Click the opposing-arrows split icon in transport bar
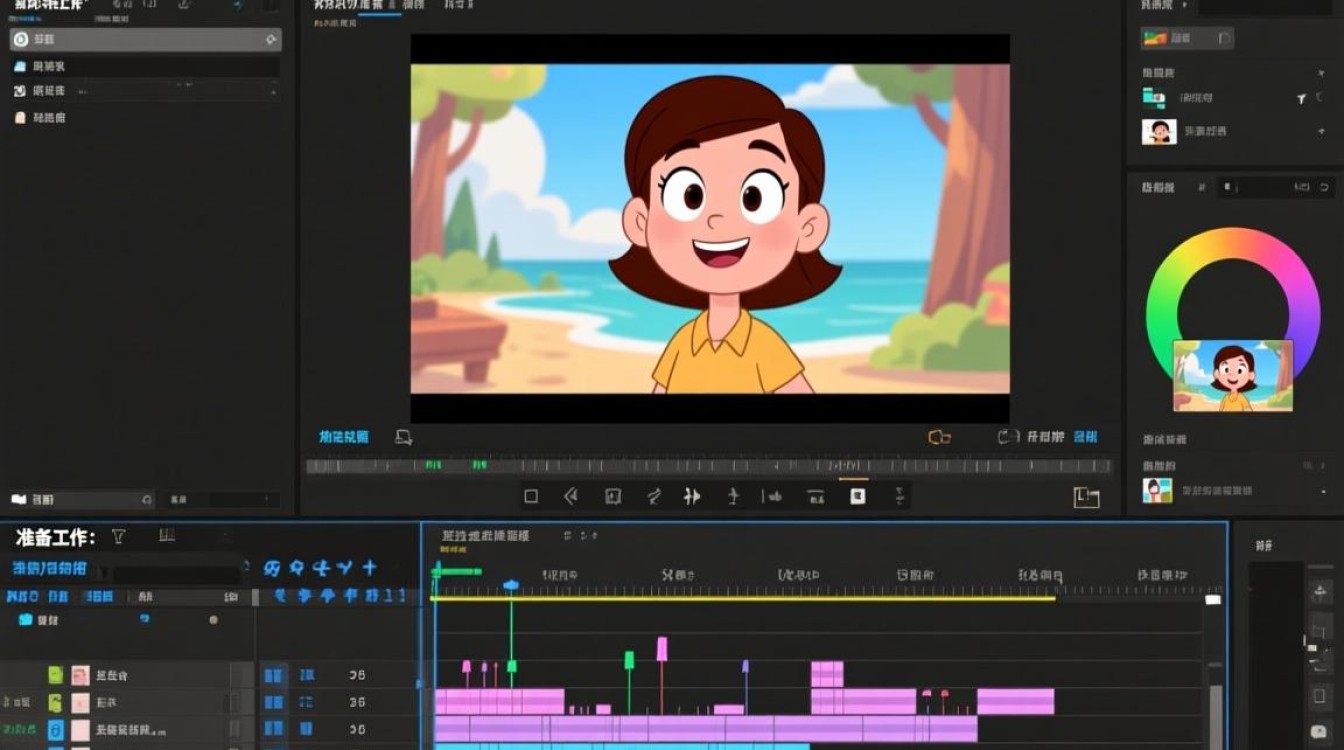Image resolution: width=1344 pixels, height=750 pixels. click(691, 496)
